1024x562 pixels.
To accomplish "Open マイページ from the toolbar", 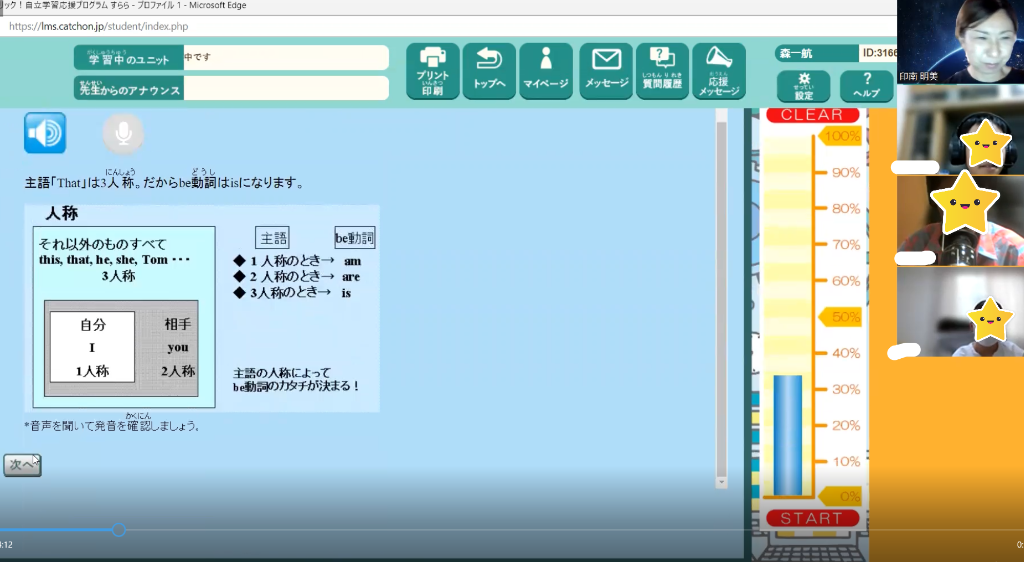I will 546,71.
